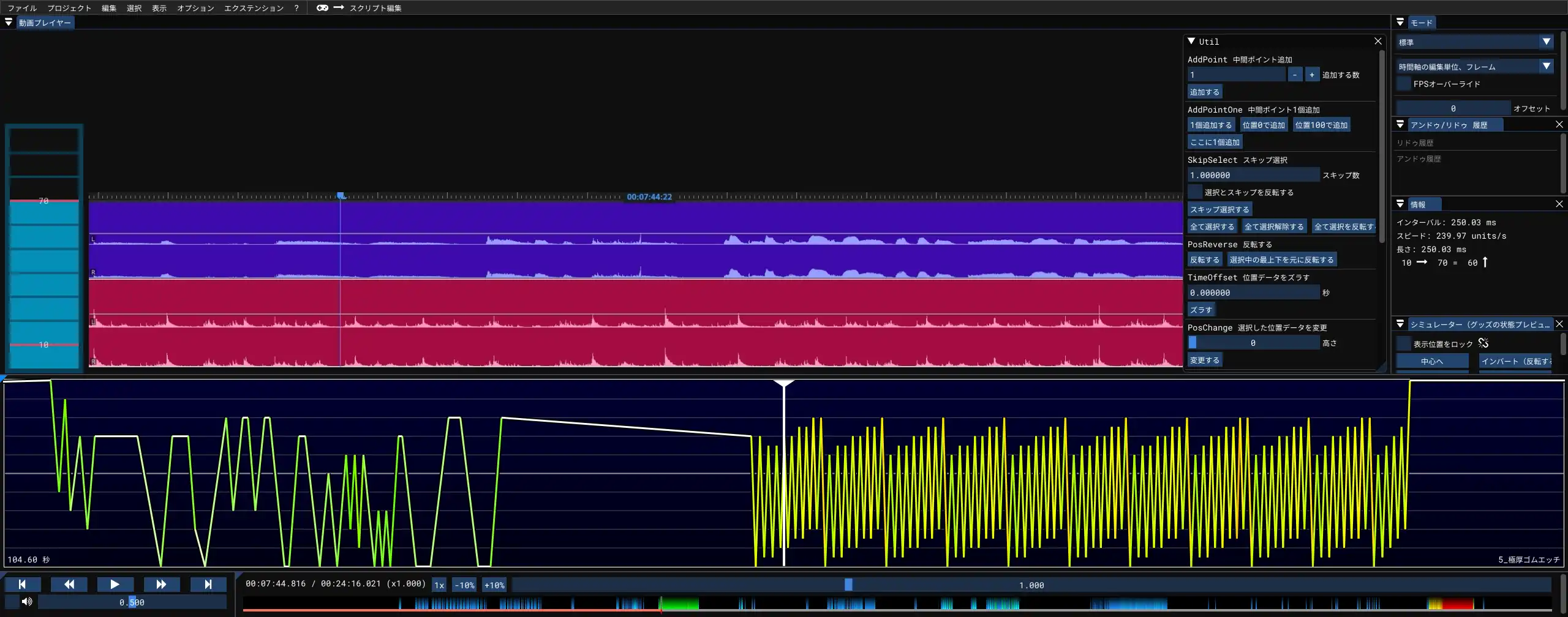The height and width of the screenshot is (617, 1568).
Task: Open the 選択 menu
Action: [x=134, y=8]
